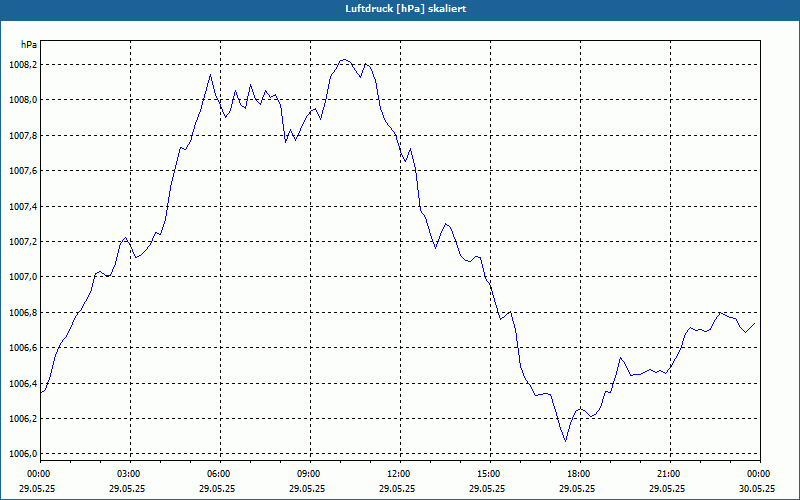This screenshot has width=800, height=500.
Task: Click the 1007,4 y-axis label
Action: (23, 207)
